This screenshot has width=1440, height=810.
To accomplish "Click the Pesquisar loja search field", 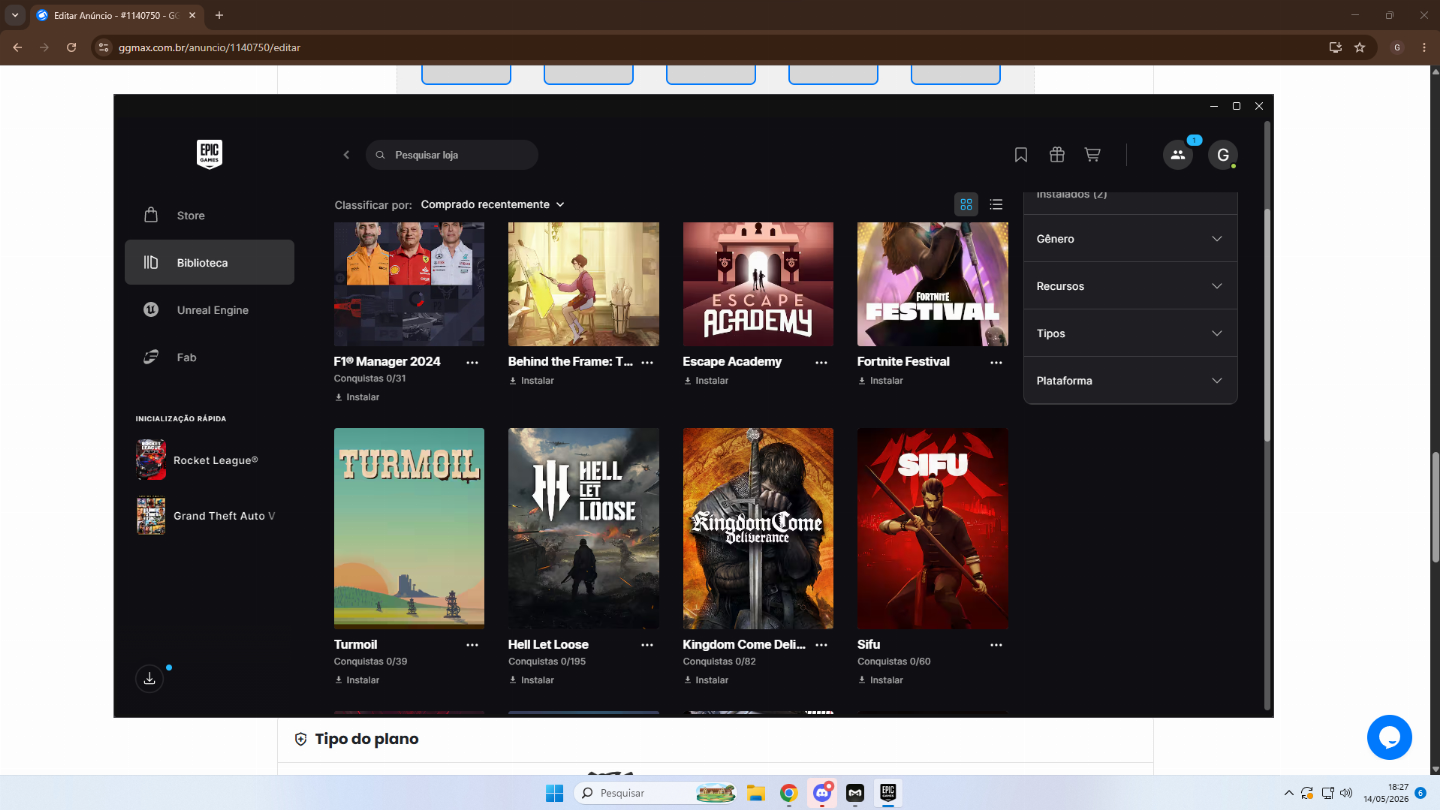I will coord(452,155).
